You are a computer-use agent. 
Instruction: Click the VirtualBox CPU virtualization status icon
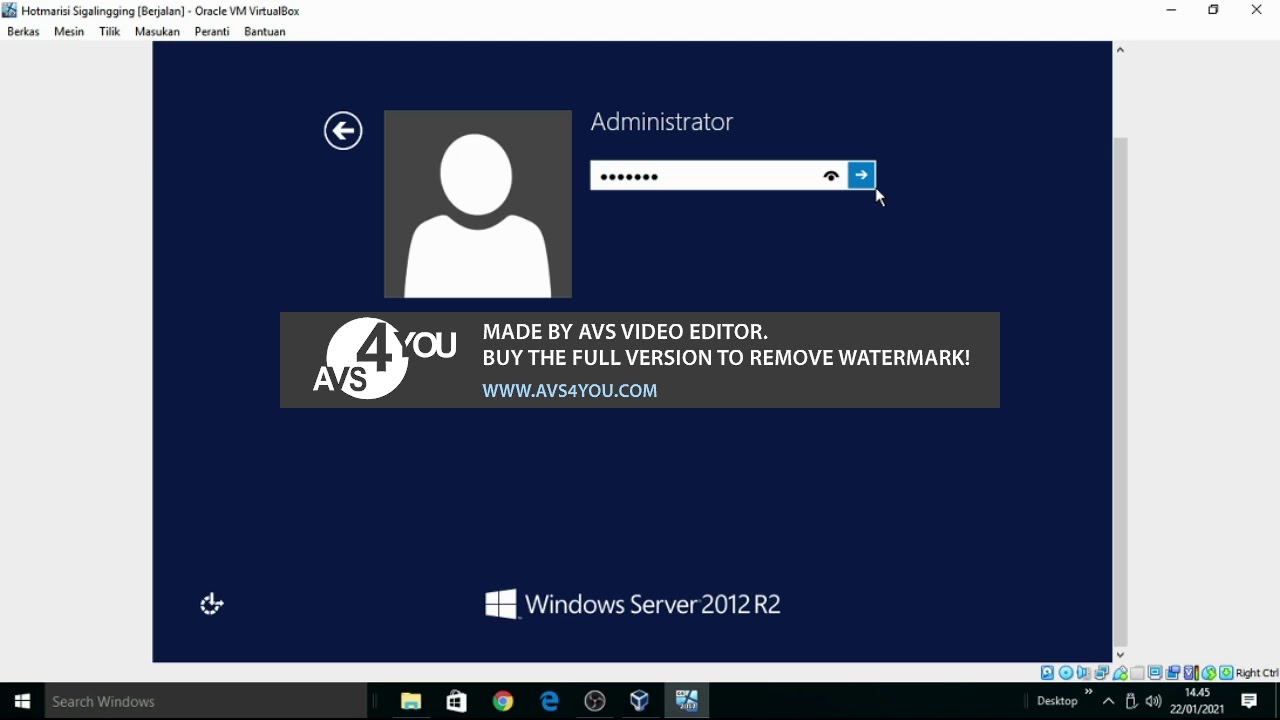pyautogui.click(x=1191, y=673)
